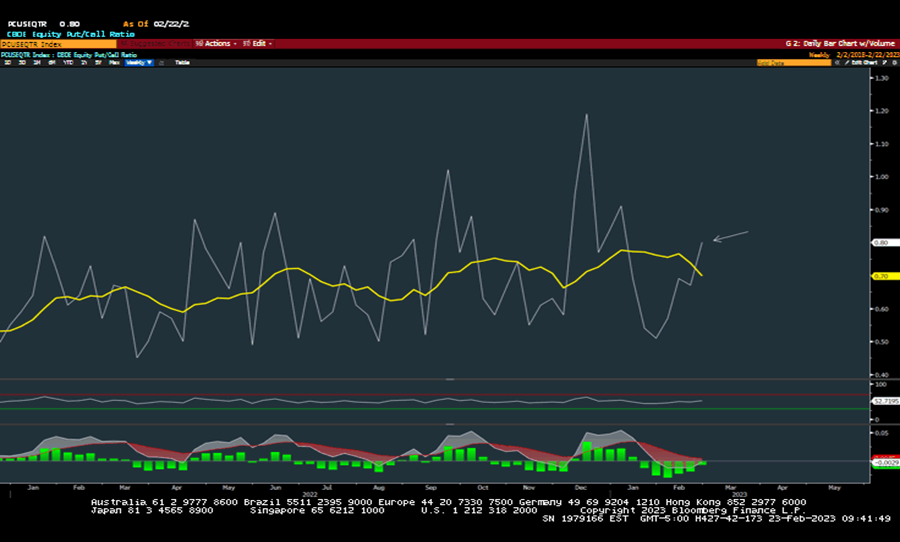This screenshot has width=900, height=542.
Task: Switch to the Table view
Action: (183, 63)
